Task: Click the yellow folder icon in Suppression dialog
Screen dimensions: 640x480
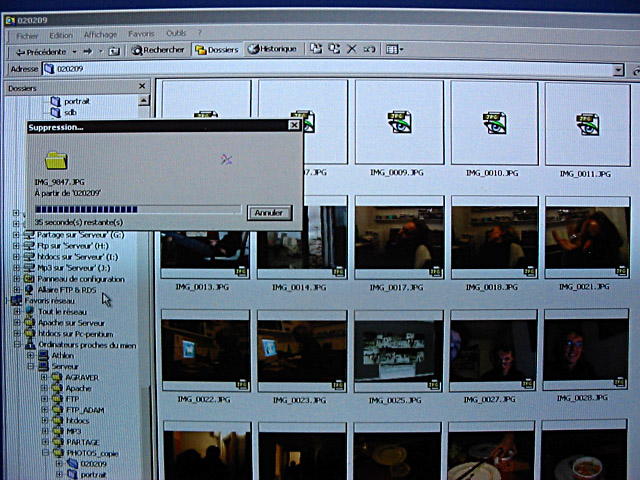Action: [56, 160]
